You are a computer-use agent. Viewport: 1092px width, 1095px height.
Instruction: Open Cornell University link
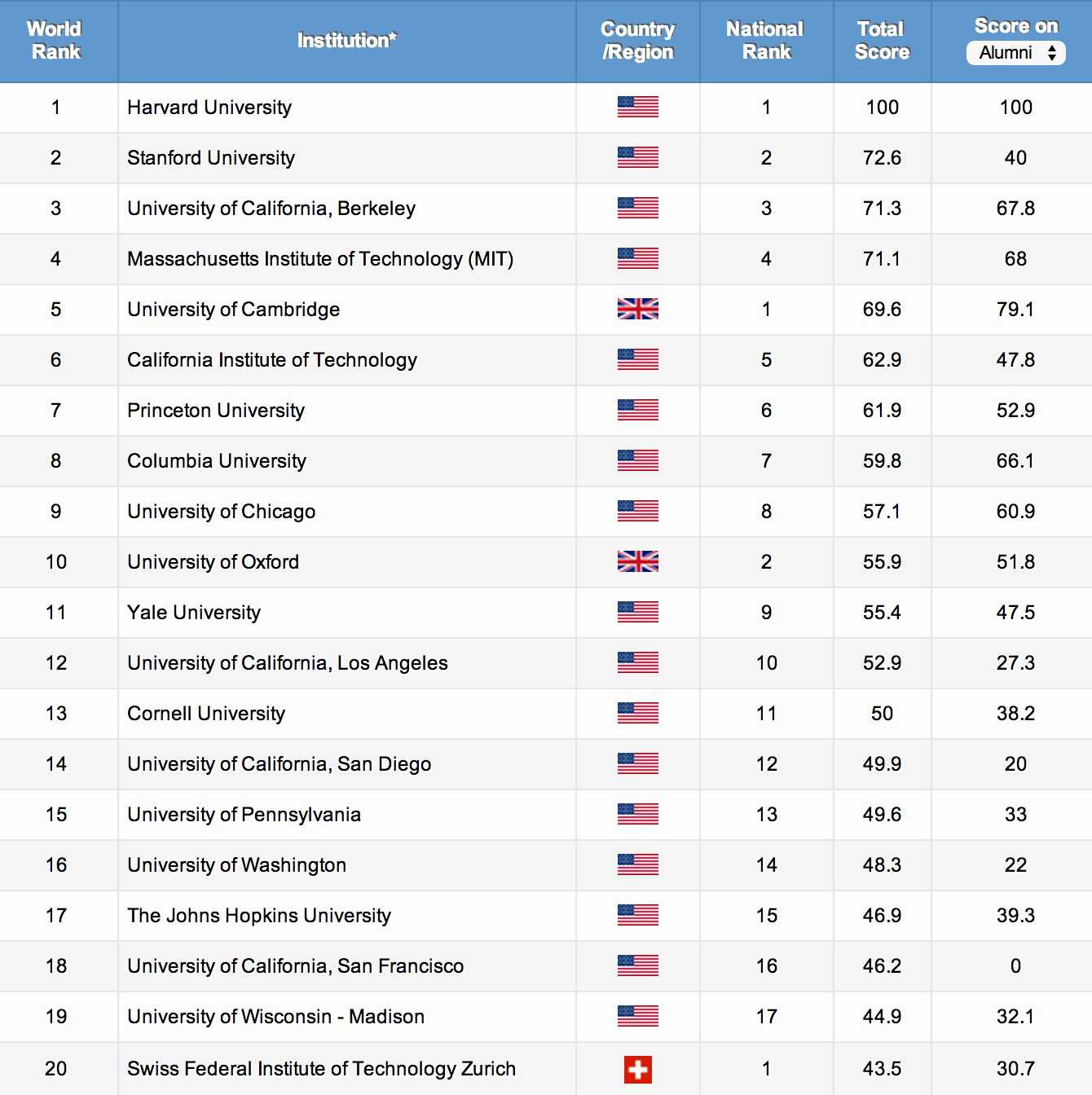pyautogui.click(x=206, y=714)
